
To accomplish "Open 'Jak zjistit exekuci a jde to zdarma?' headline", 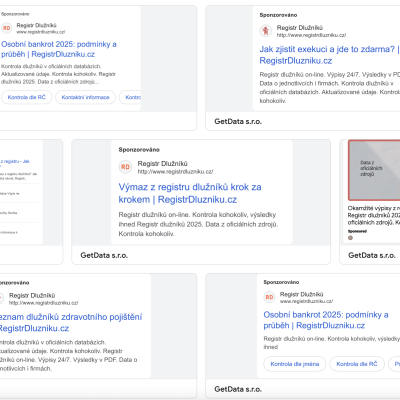I will point(329,55).
